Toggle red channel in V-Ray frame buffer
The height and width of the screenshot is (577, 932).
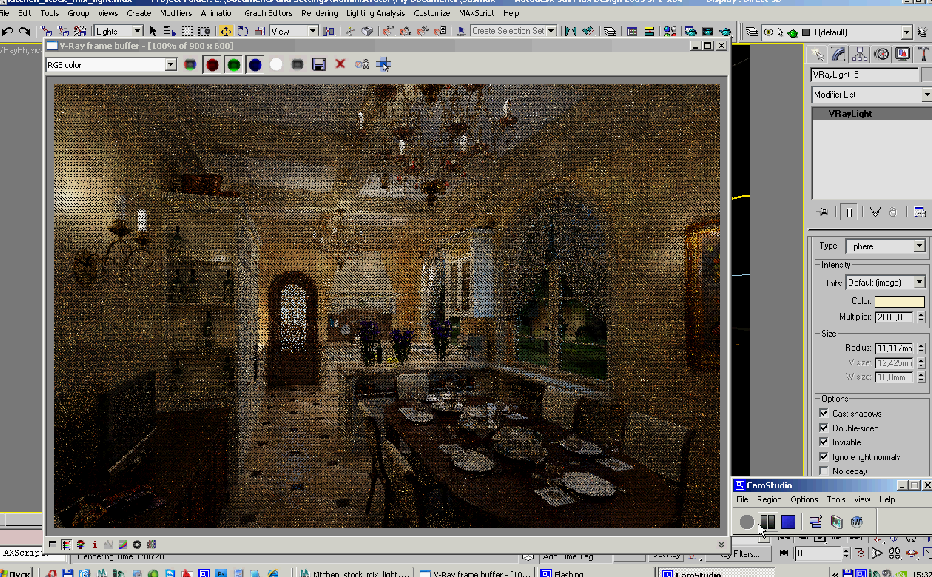coord(212,64)
